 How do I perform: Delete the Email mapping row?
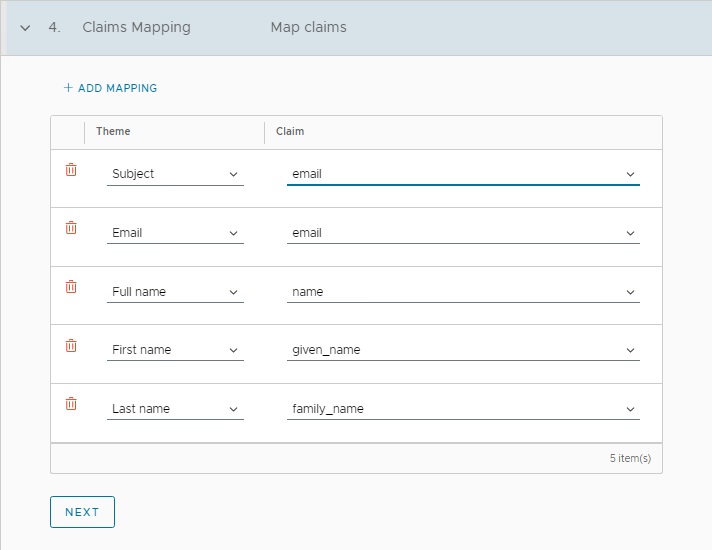71,228
